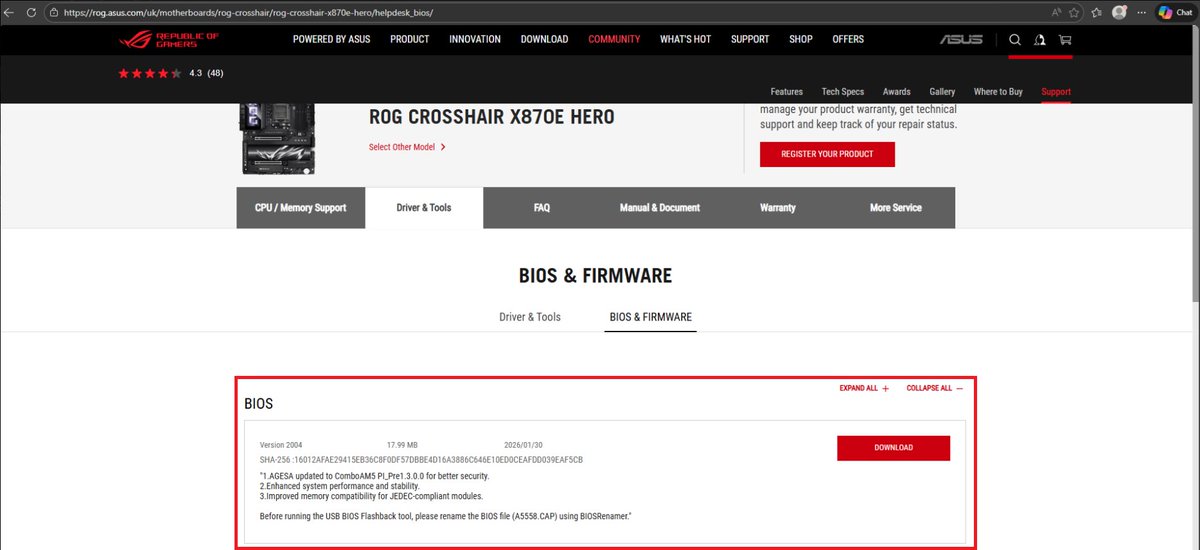Click chevron next to Select Other Model
This screenshot has width=1200, height=550.
pyautogui.click(x=443, y=147)
